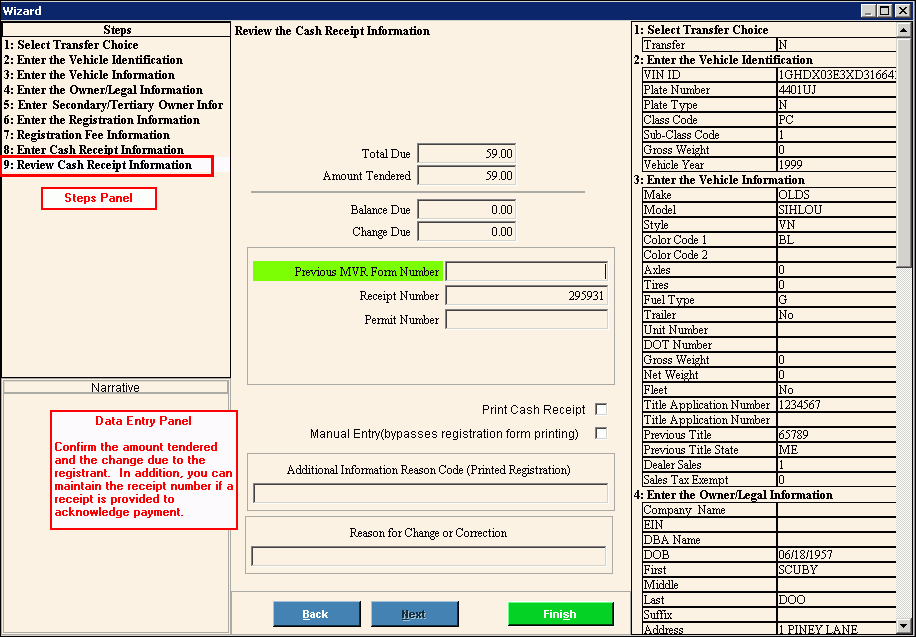Select step 9: Review Cash Receipt Information
The width and height of the screenshot is (916, 637).
click(98, 165)
